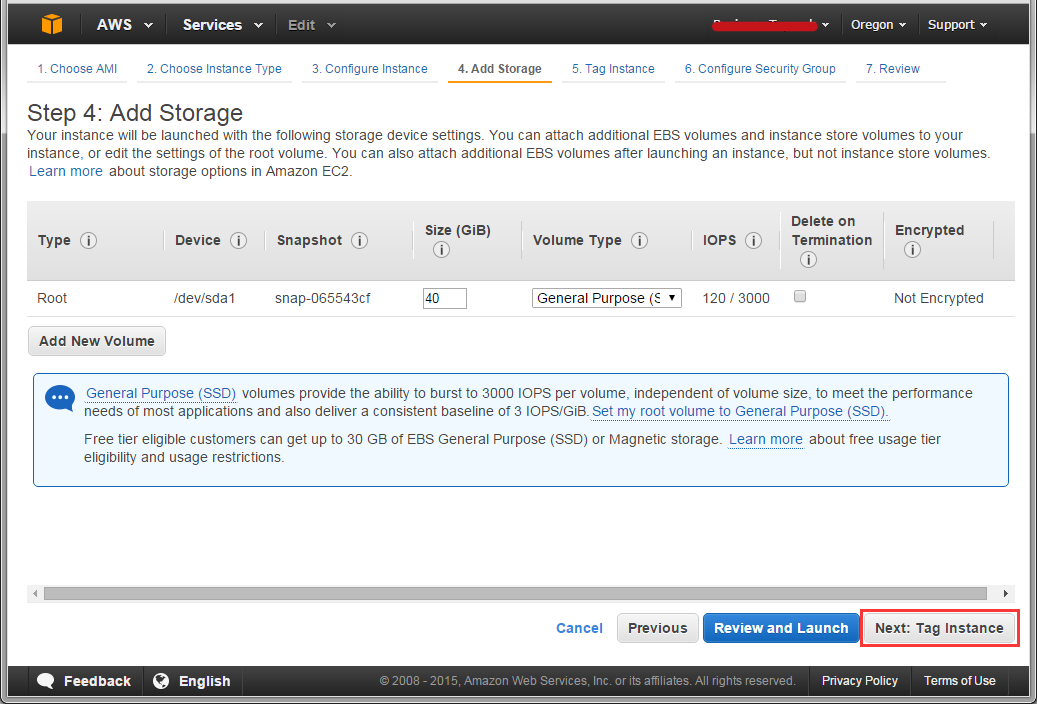Go to 2. Choose Instance Type tab

point(214,69)
